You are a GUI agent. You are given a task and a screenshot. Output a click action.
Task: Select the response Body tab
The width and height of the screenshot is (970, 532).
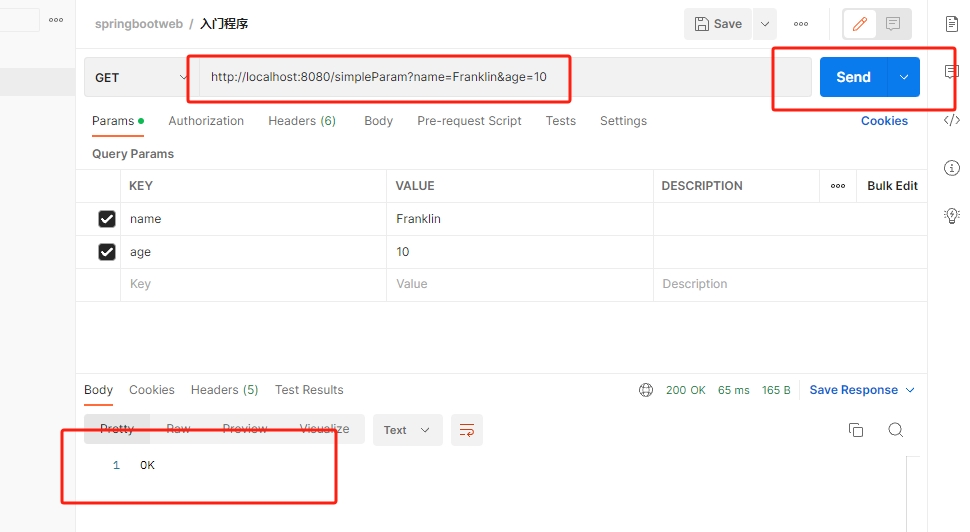click(x=98, y=390)
